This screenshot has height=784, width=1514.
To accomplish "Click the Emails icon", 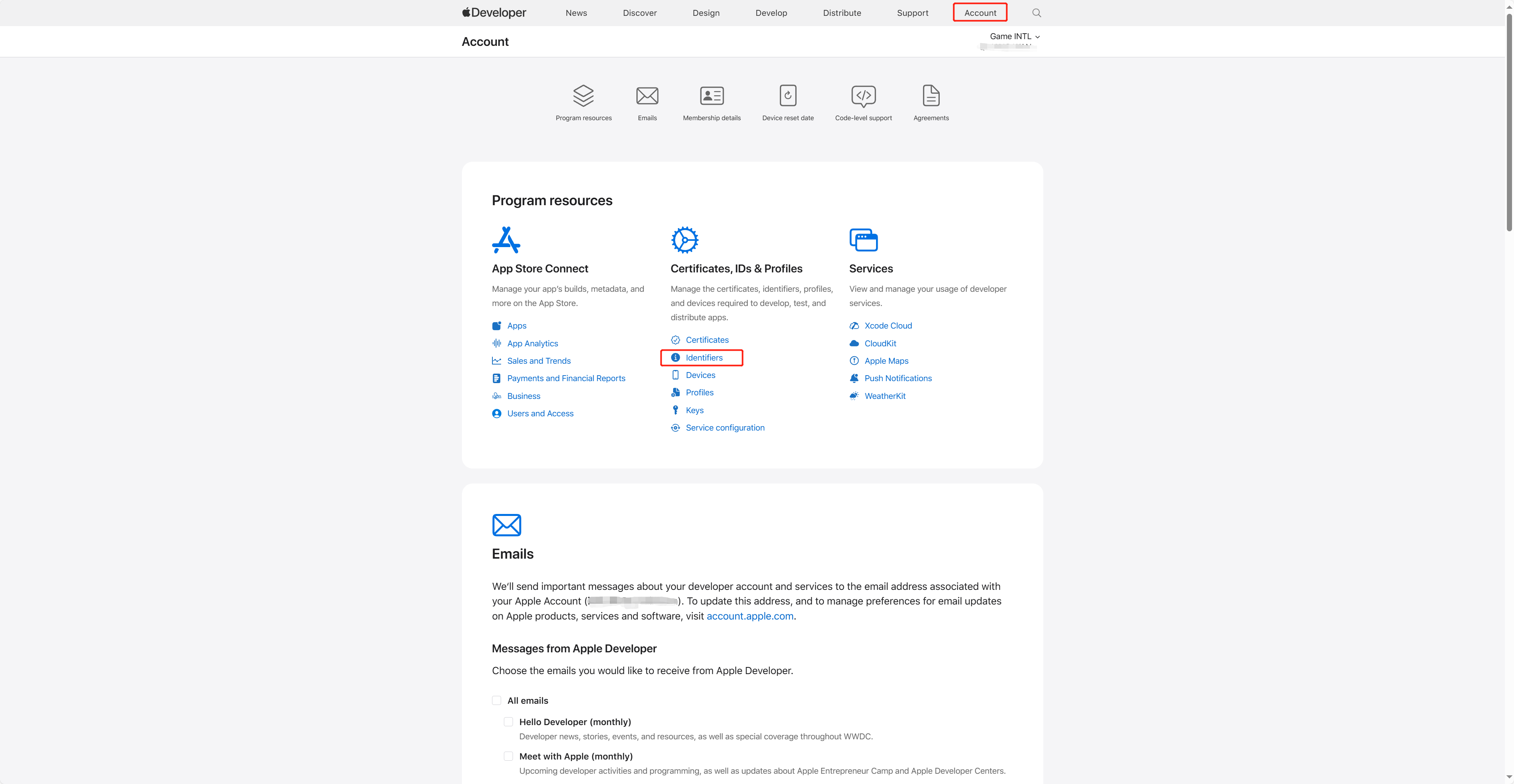I will [647, 94].
